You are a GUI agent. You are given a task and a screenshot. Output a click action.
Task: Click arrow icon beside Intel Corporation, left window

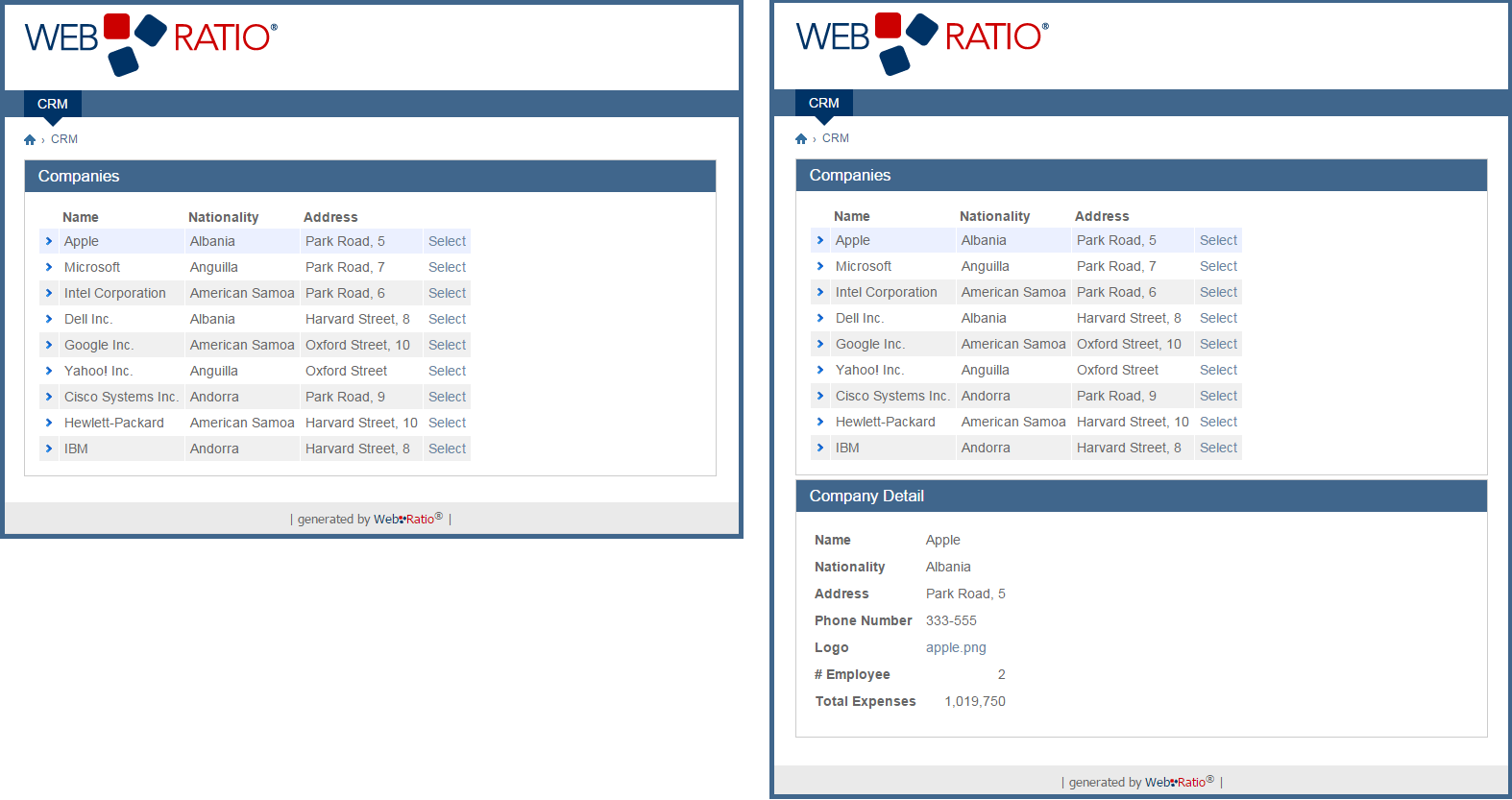coord(49,293)
